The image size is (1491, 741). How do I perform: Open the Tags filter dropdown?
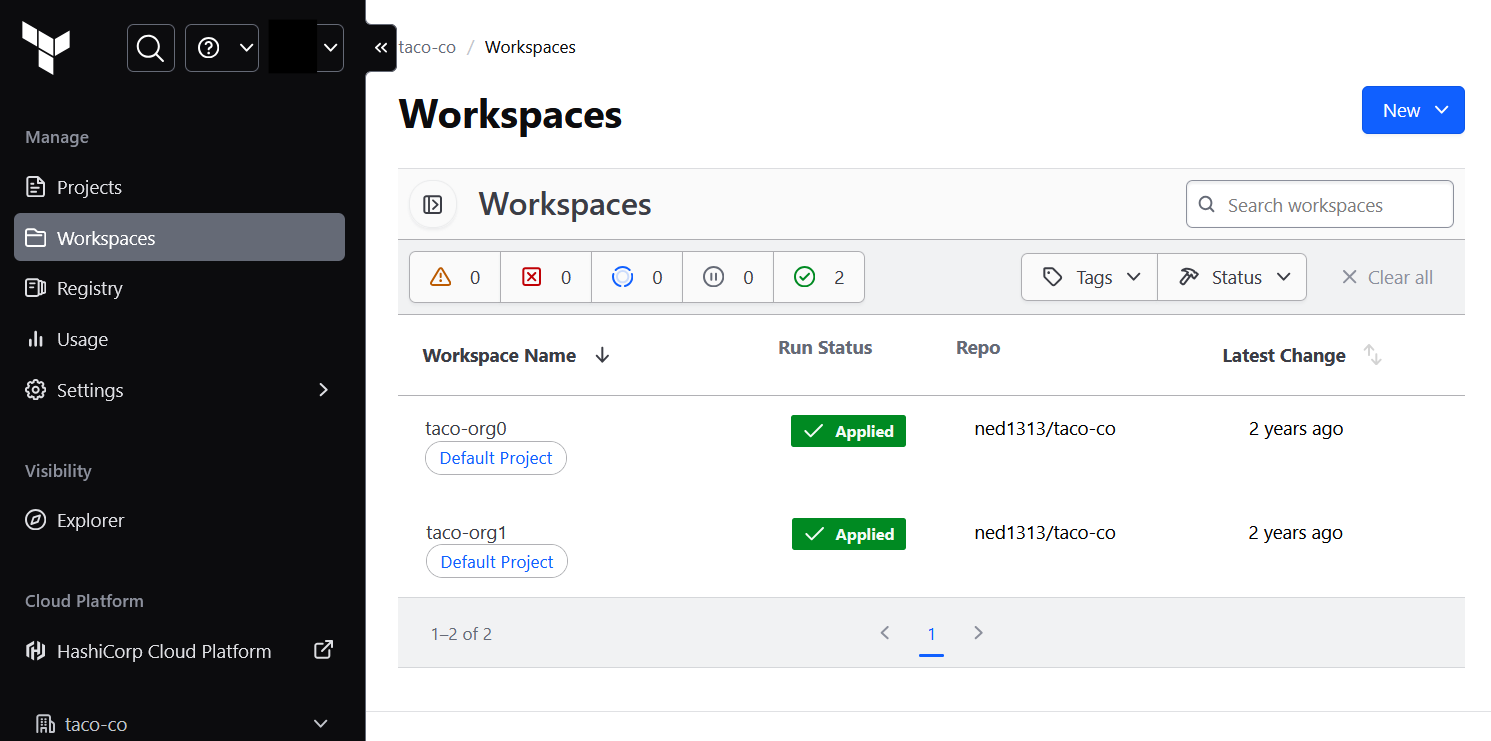click(1089, 277)
